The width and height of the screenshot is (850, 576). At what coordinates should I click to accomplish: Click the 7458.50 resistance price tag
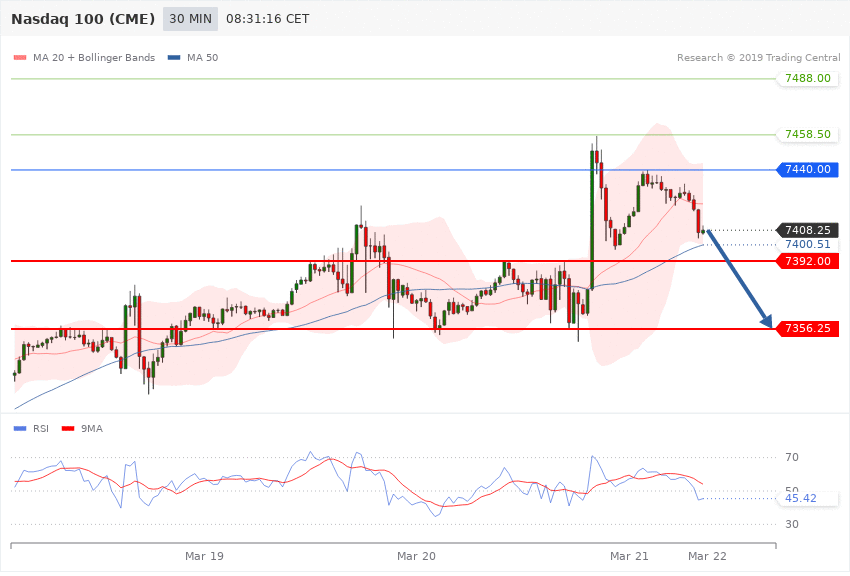(x=808, y=134)
